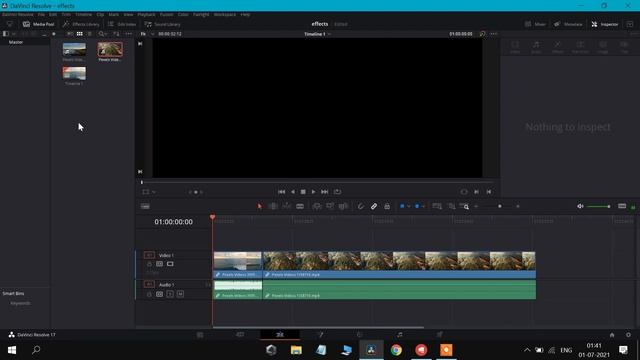Image resolution: width=640 pixels, height=360 pixels.
Task: Open the Workspace menu
Action: point(224,14)
